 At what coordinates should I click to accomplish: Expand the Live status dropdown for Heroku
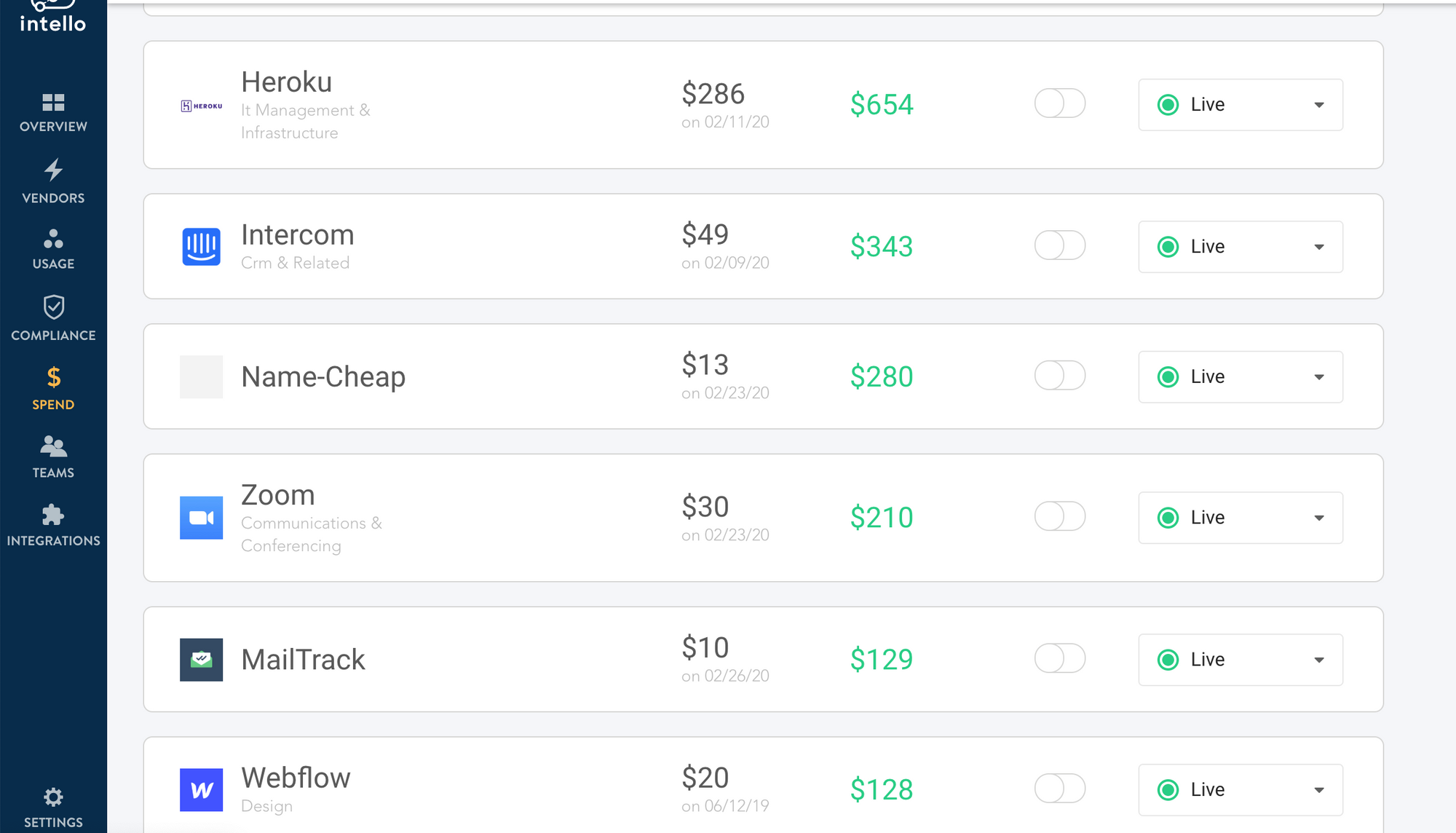(x=1240, y=105)
